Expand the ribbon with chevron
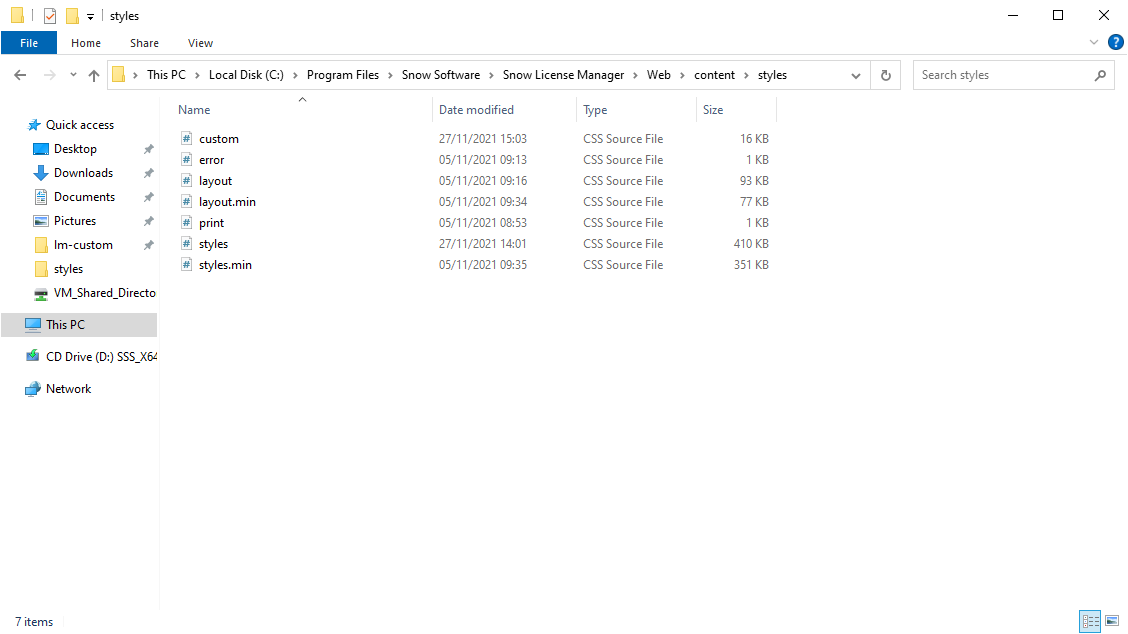1128x634 pixels. (1093, 43)
